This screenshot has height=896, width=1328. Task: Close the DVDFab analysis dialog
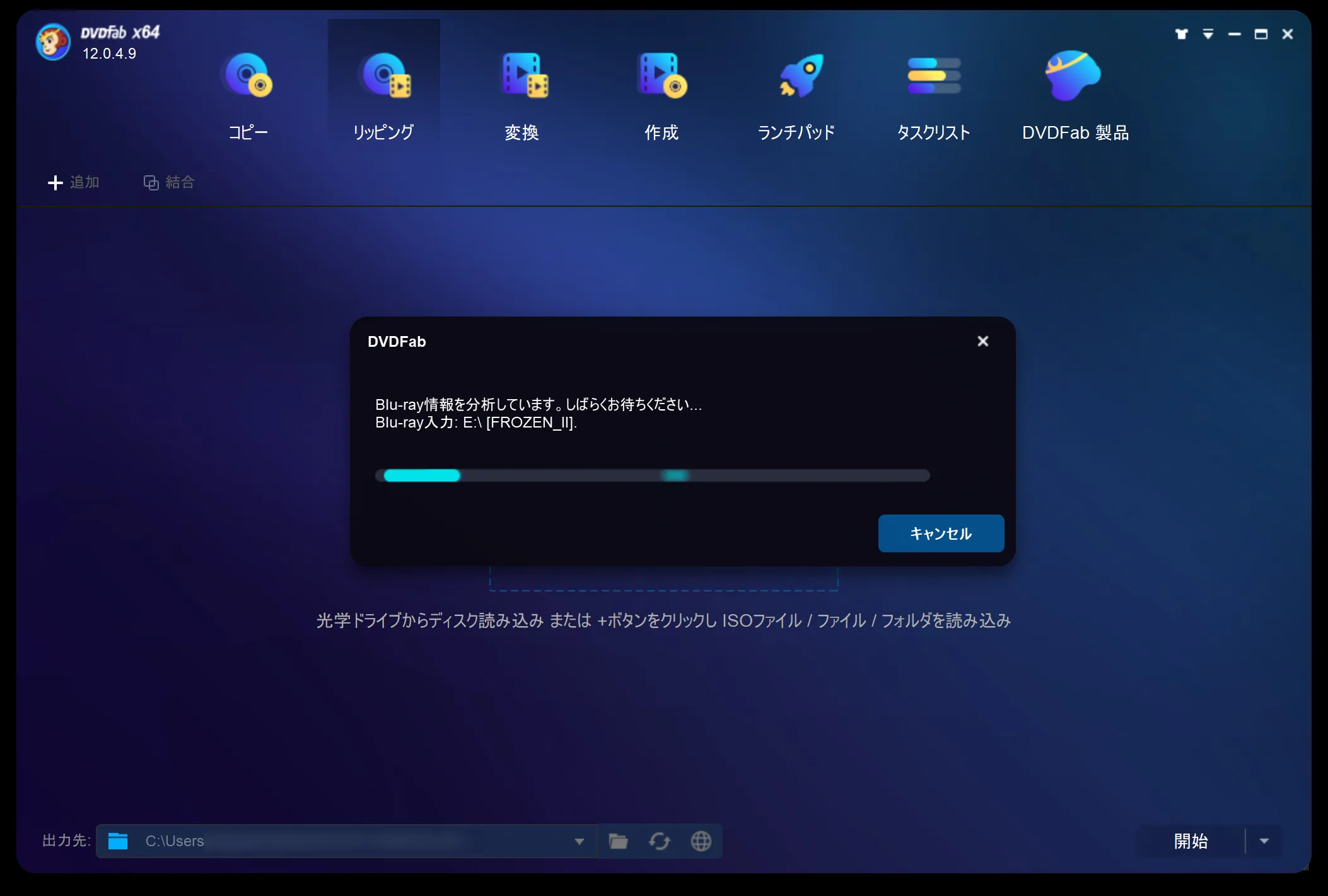[982, 341]
